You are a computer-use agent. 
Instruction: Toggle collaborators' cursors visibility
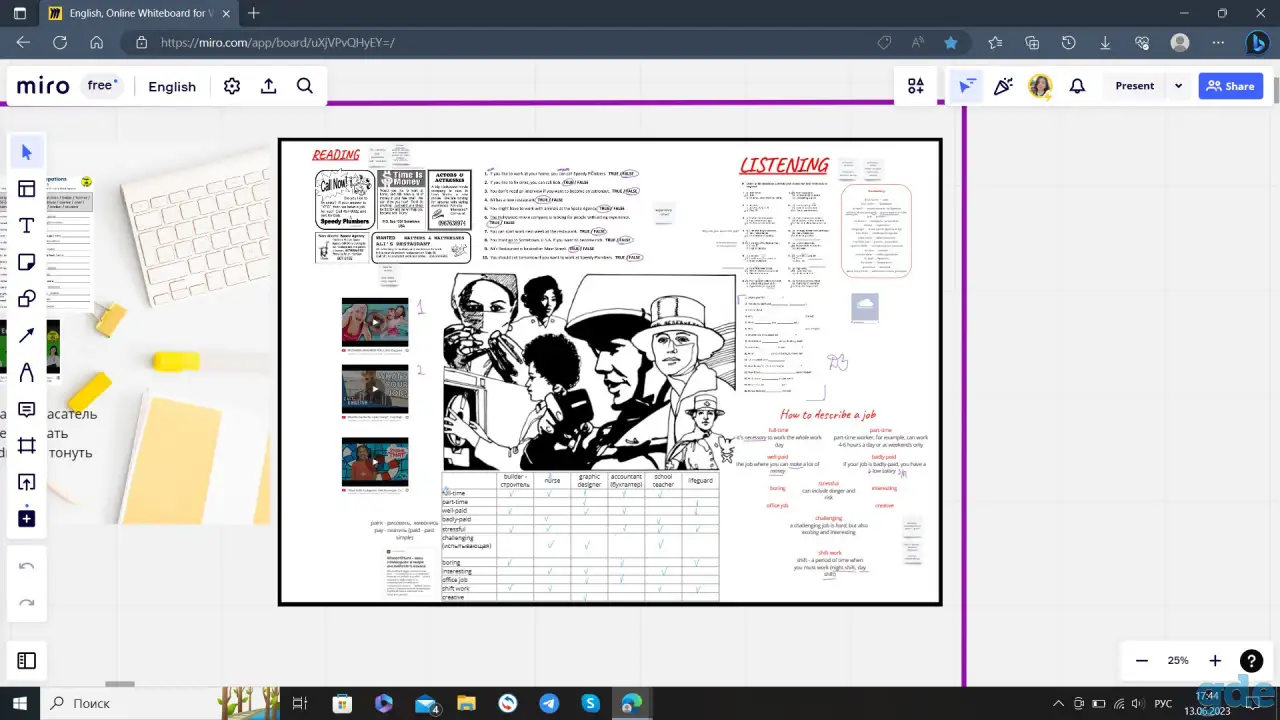click(966, 86)
